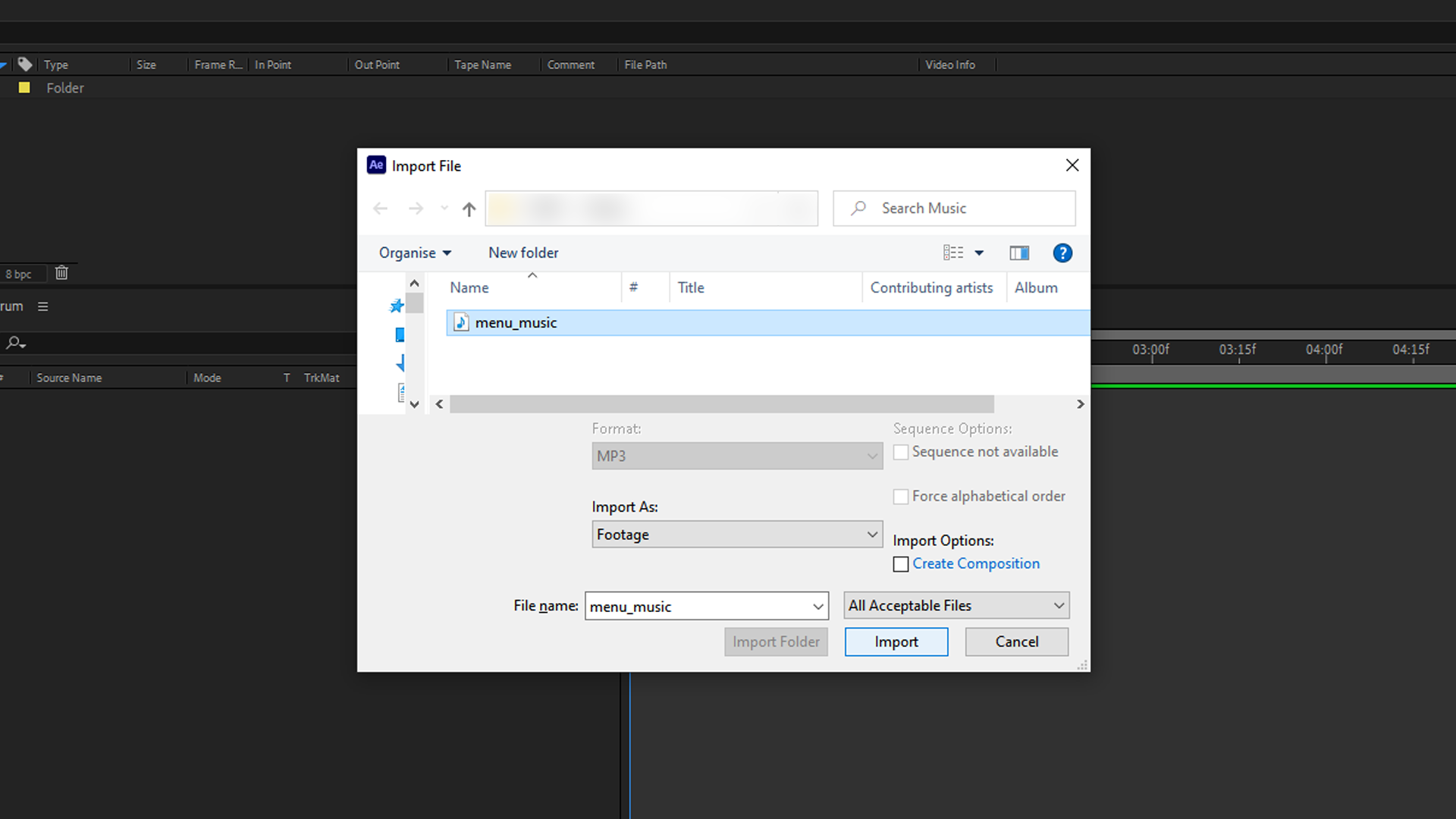Close the Import File dialog with X

[x=1072, y=165]
